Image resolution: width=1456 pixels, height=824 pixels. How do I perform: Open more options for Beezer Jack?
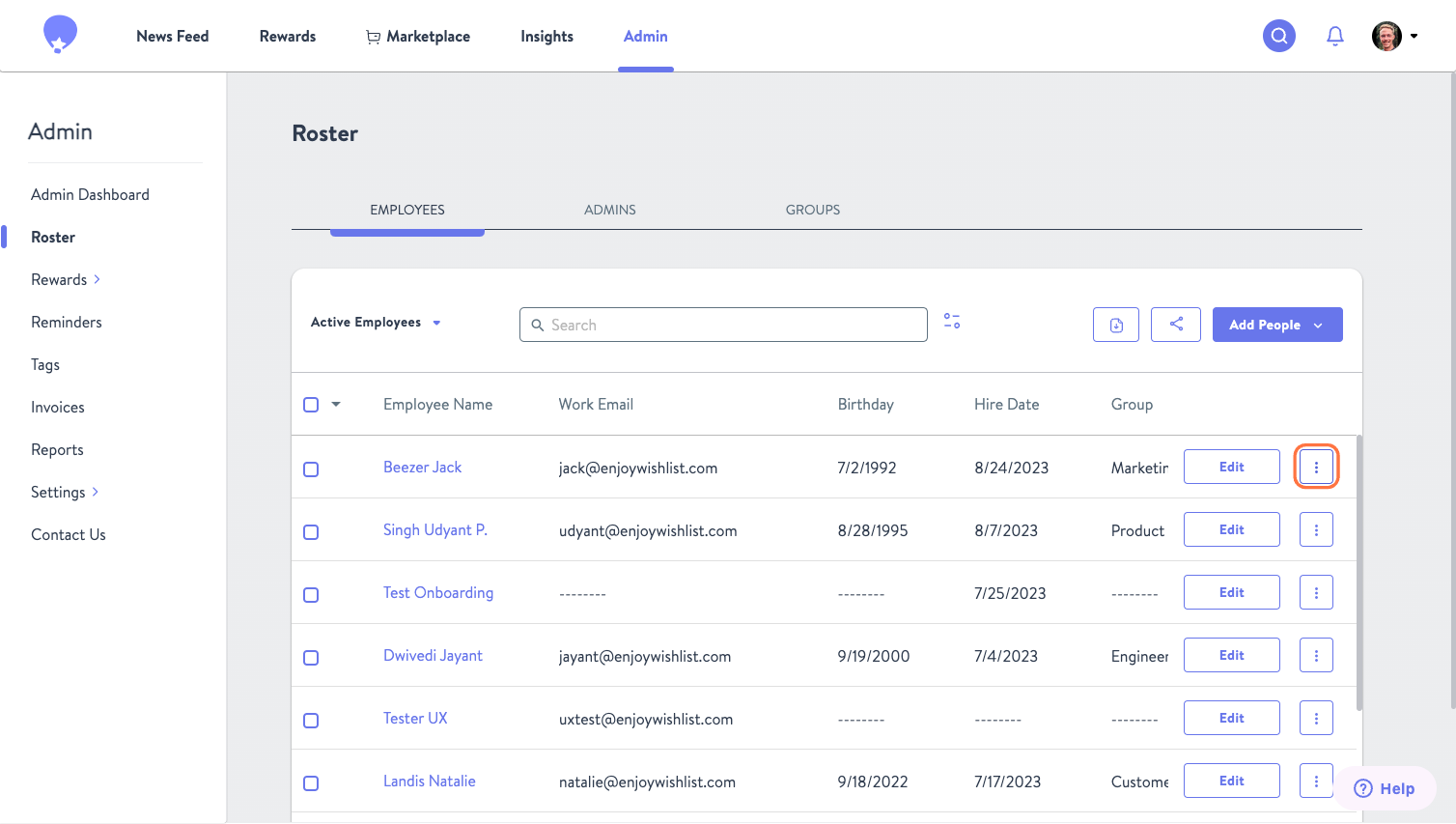(1316, 467)
